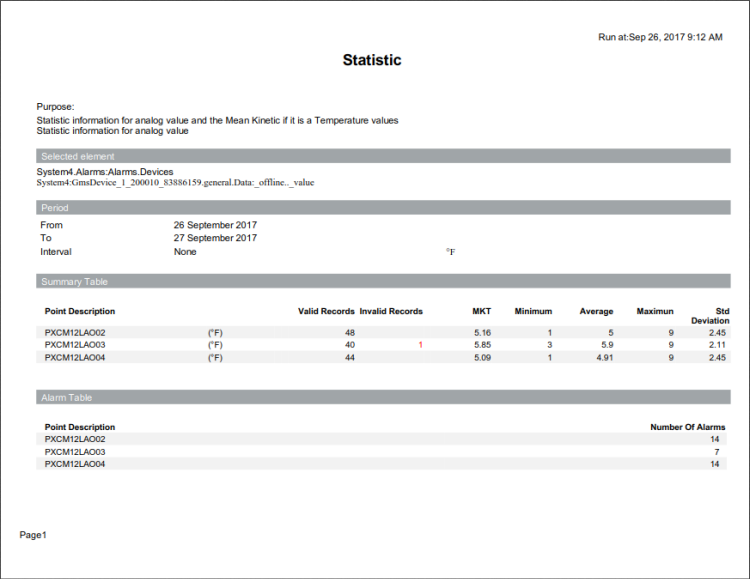Click the Run at timestamp text
This screenshot has width=750, height=579.
tap(660, 36)
